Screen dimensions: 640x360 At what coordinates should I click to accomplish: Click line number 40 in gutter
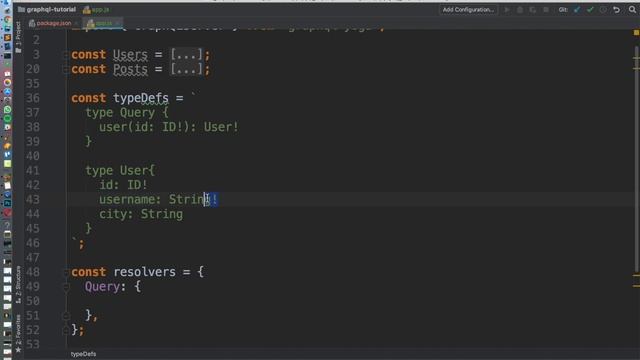click(33, 156)
